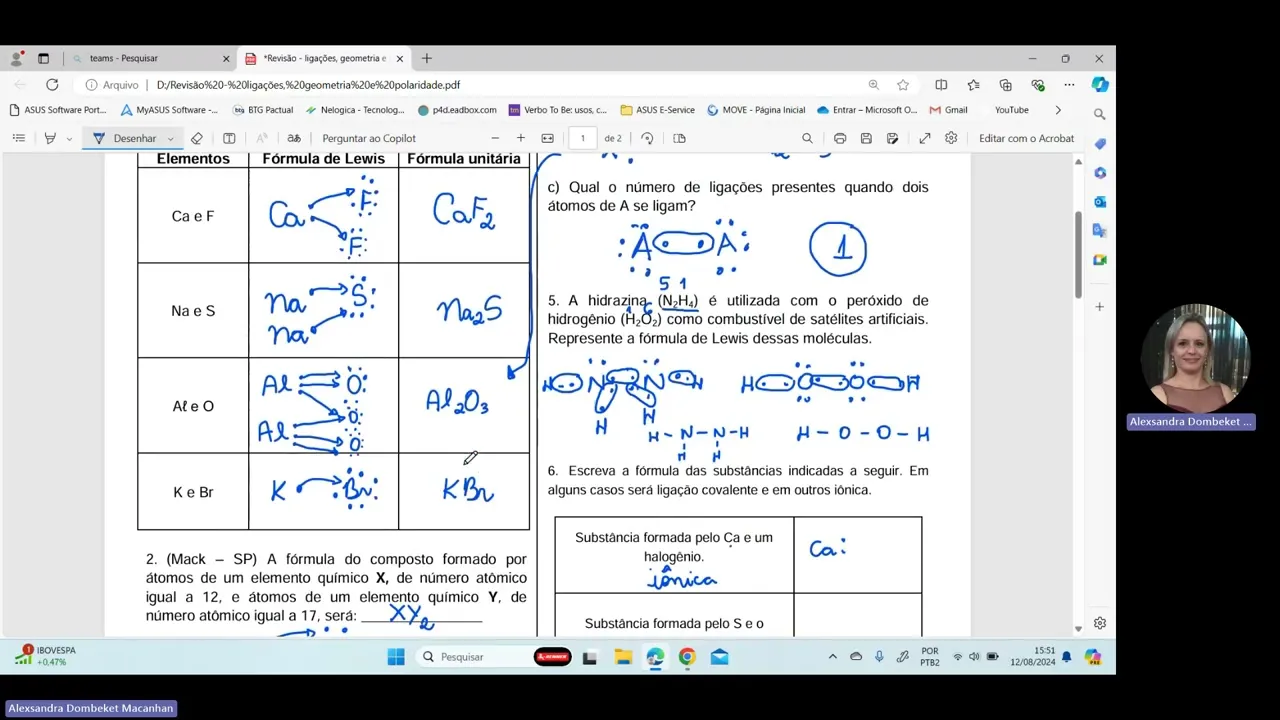This screenshot has width=1280, height=720.
Task: Toggle the page view layout icon
Action: point(680,138)
